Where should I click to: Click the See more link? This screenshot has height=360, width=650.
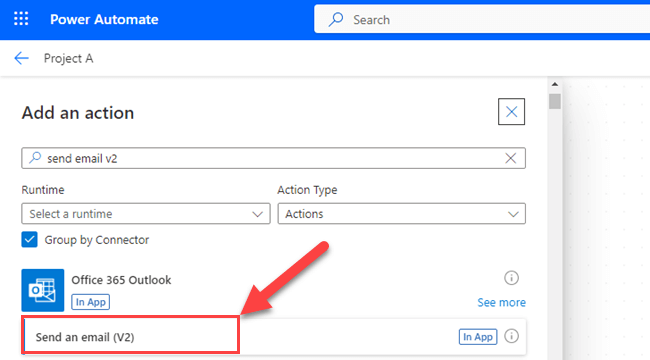501,302
